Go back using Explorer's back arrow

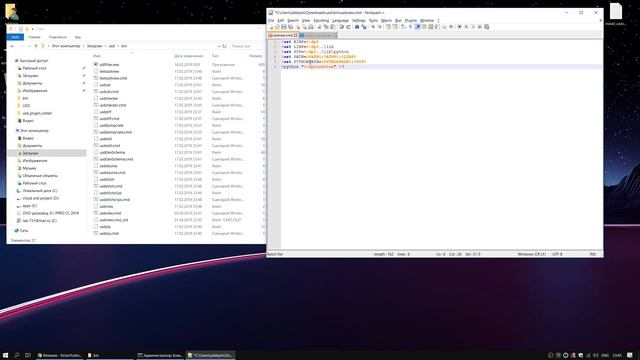13,46
